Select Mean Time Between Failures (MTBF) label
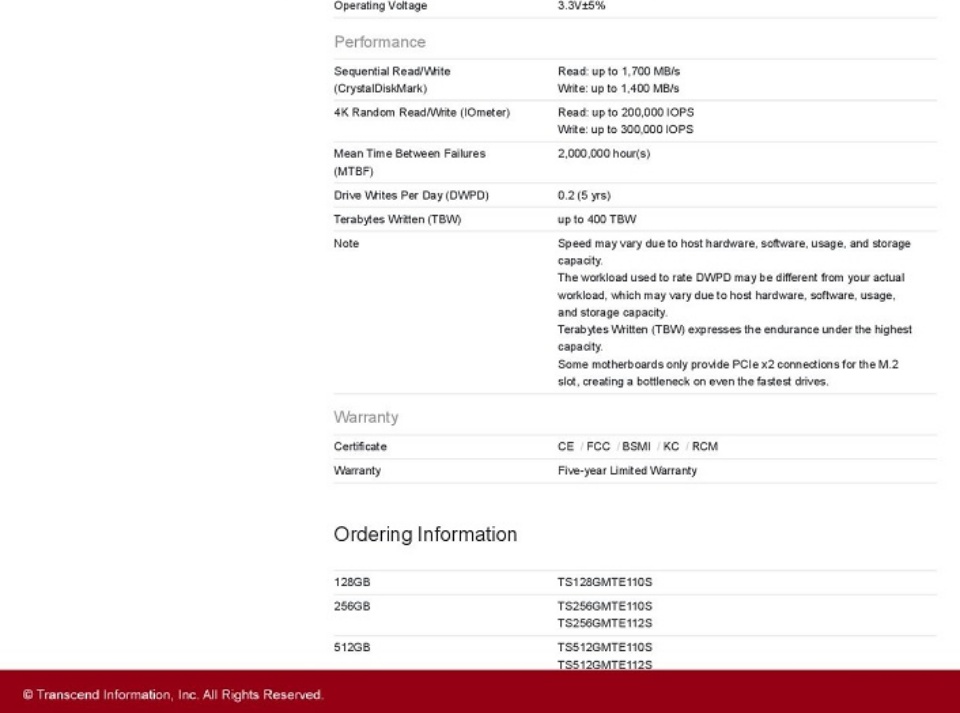This screenshot has height=713, width=960. (x=410, y=162)
